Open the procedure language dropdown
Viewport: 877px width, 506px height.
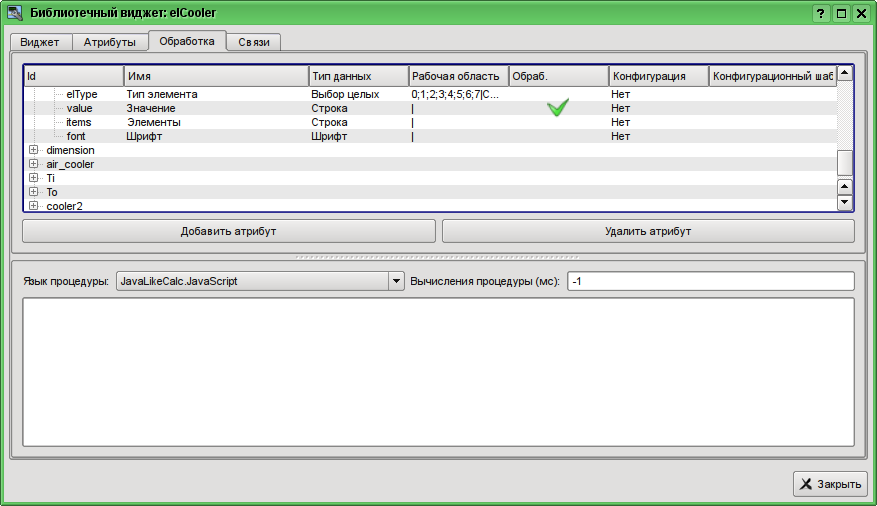394,281
